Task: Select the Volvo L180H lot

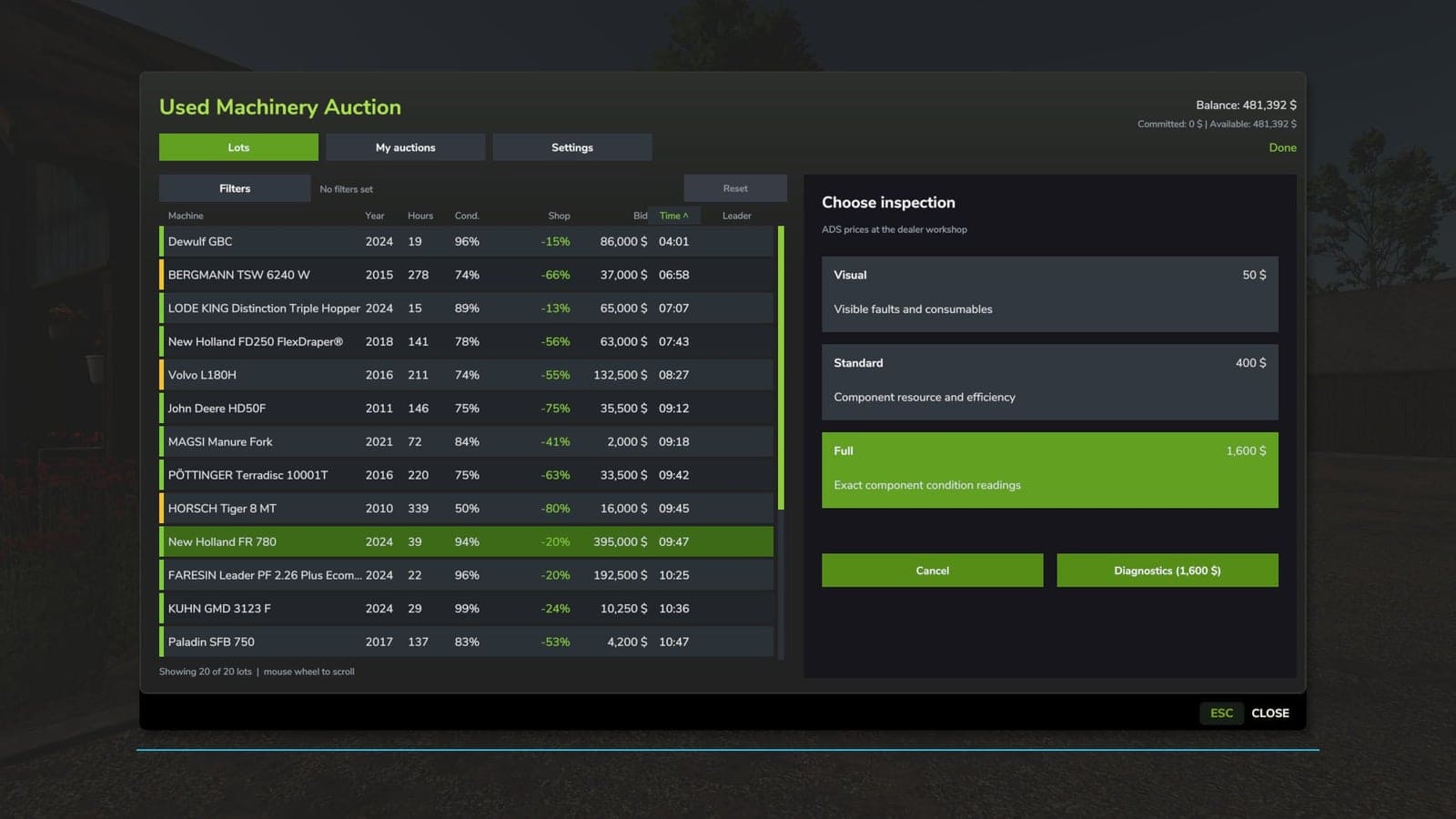Action: [x=466, y=375]
